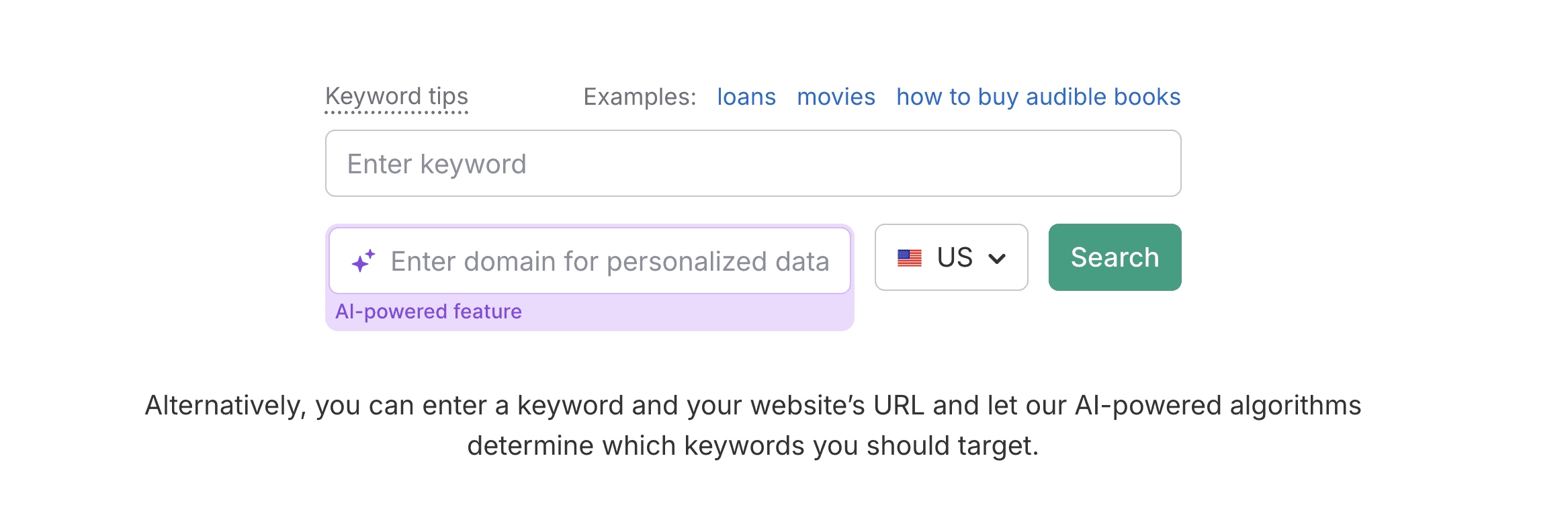Screen dimensions: 1568x532
Task: Click the word 'audible' in the examples
Action: (1066, 97)
